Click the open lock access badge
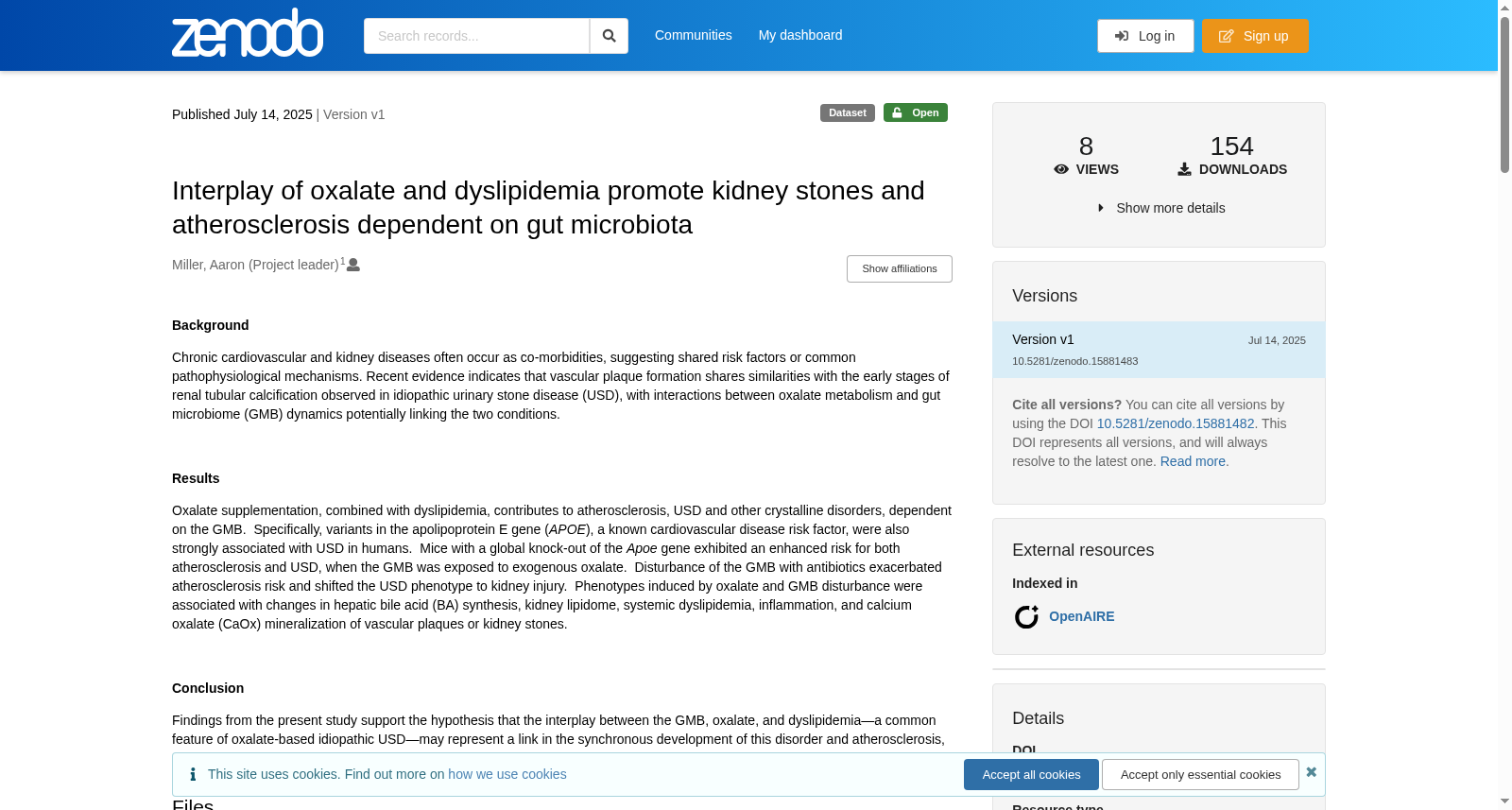1512x810 pixels. [916, 112]
